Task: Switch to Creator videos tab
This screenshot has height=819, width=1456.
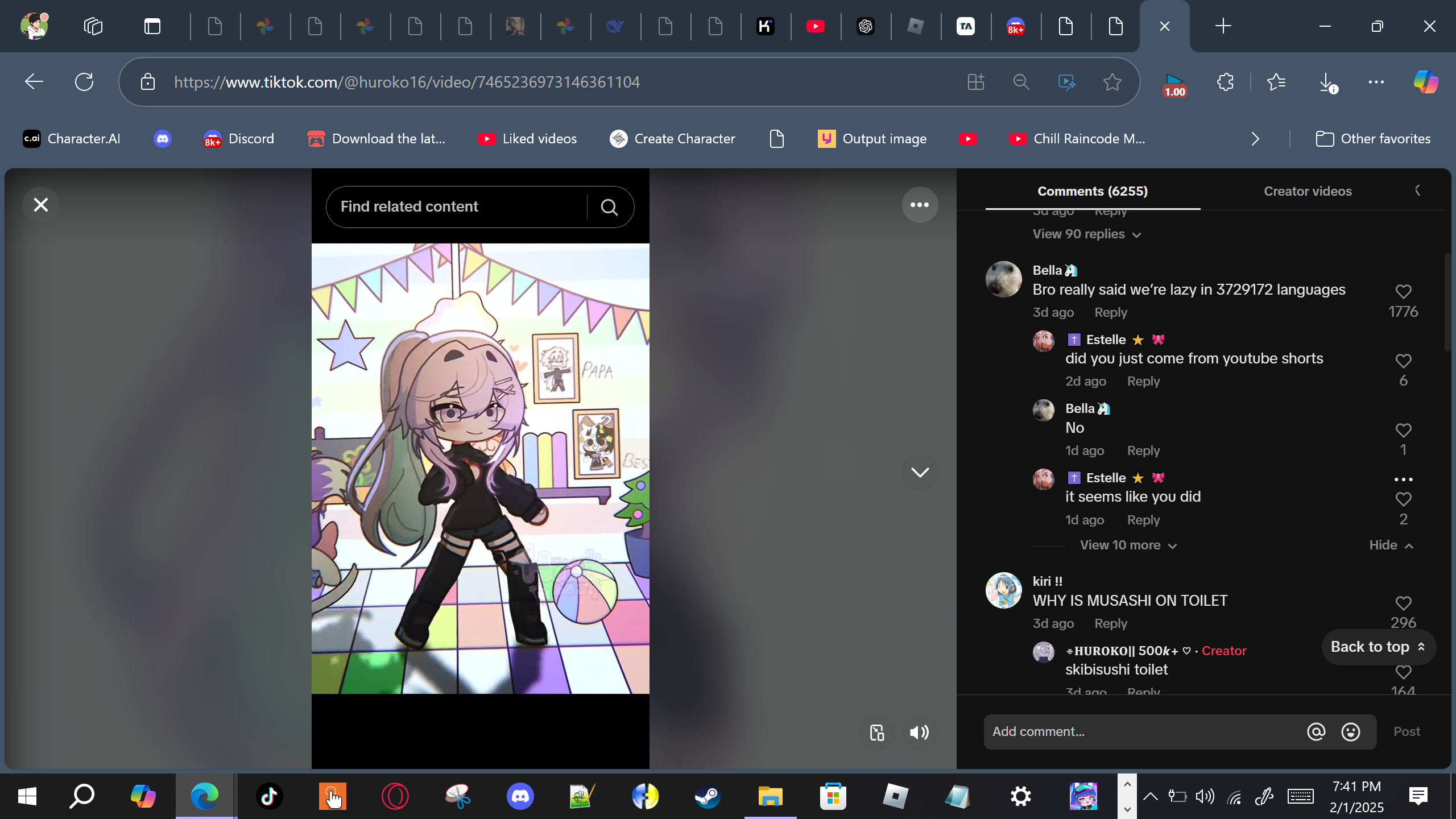Action: click(1307, 191)
